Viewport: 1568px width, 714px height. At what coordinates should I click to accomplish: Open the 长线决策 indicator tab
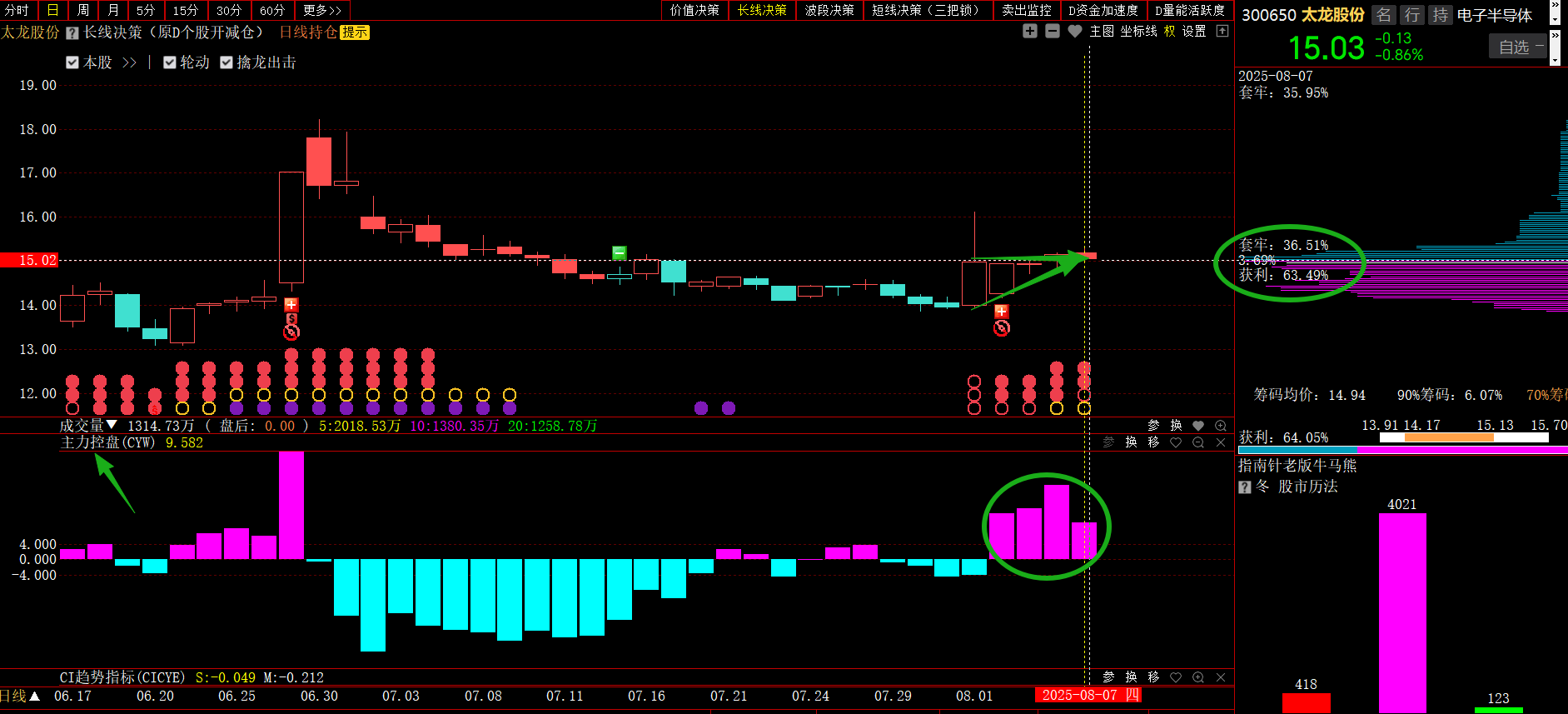[x=762, y=10]
